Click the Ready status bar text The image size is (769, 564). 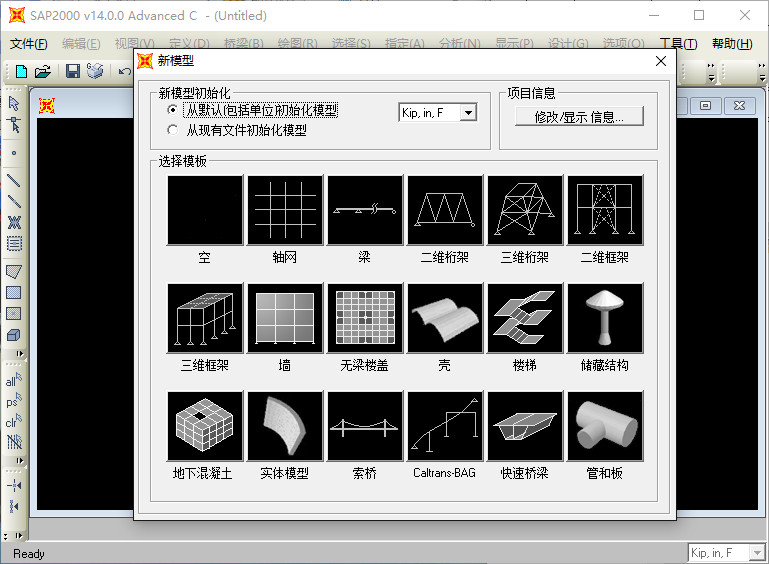28,554
